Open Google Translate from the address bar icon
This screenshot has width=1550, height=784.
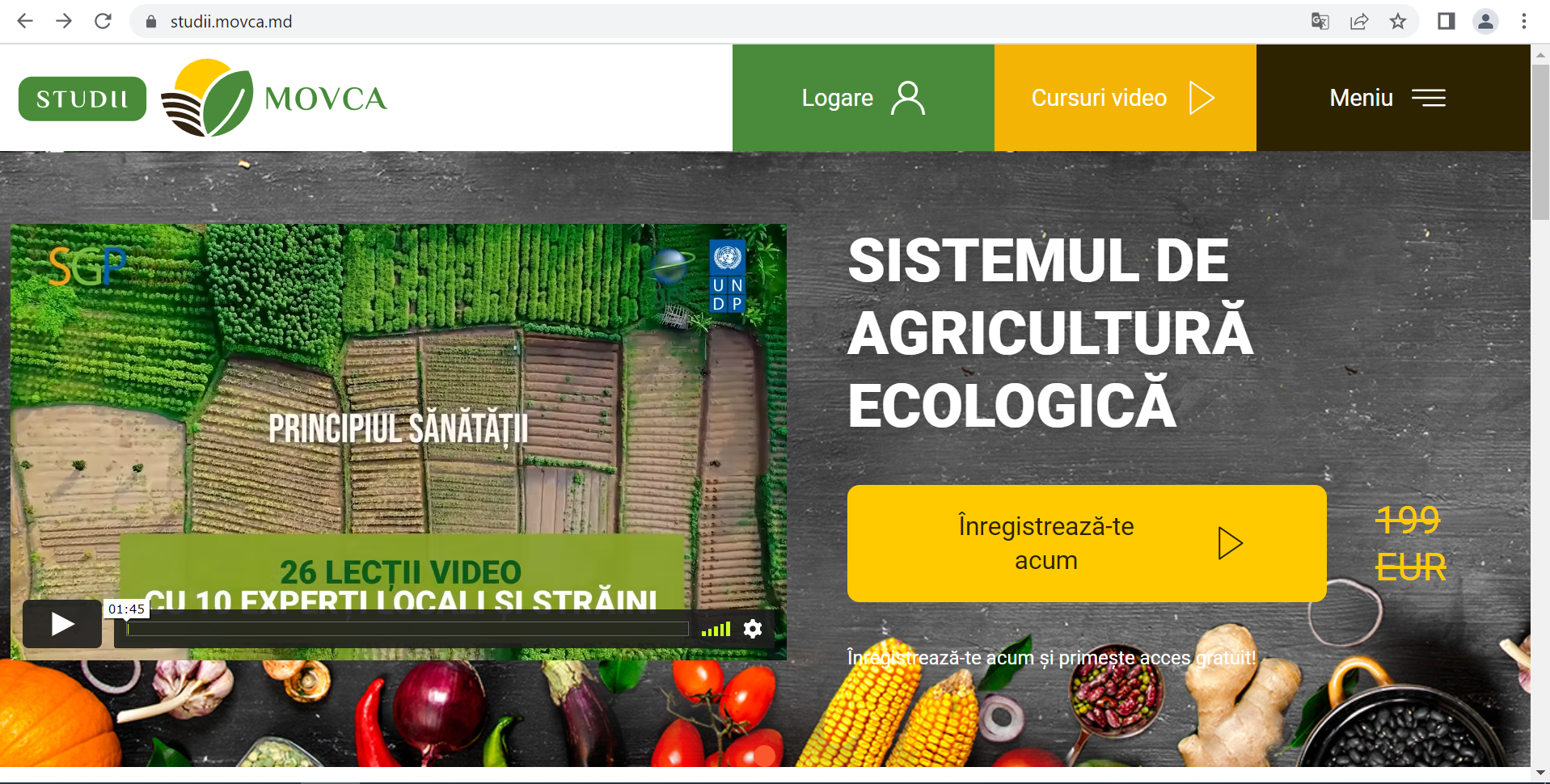pos(1320,21)
